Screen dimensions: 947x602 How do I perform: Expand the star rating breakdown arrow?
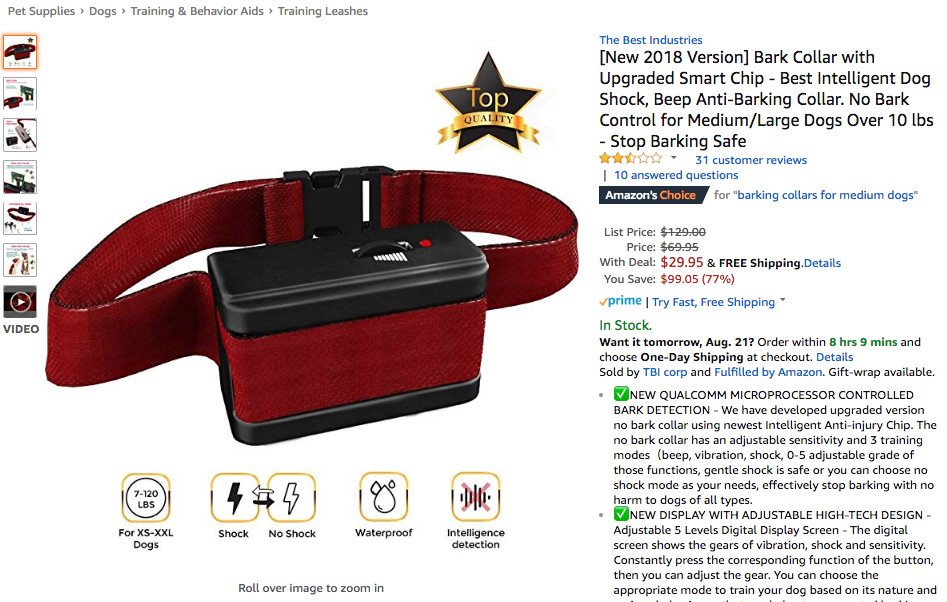(x=673, y=158)
